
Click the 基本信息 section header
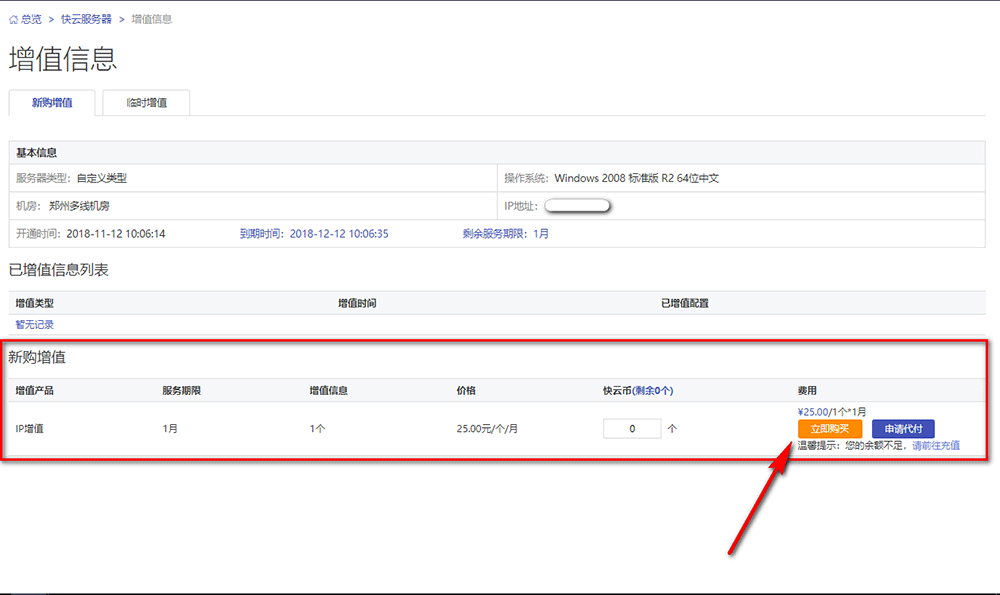point(36,153)
